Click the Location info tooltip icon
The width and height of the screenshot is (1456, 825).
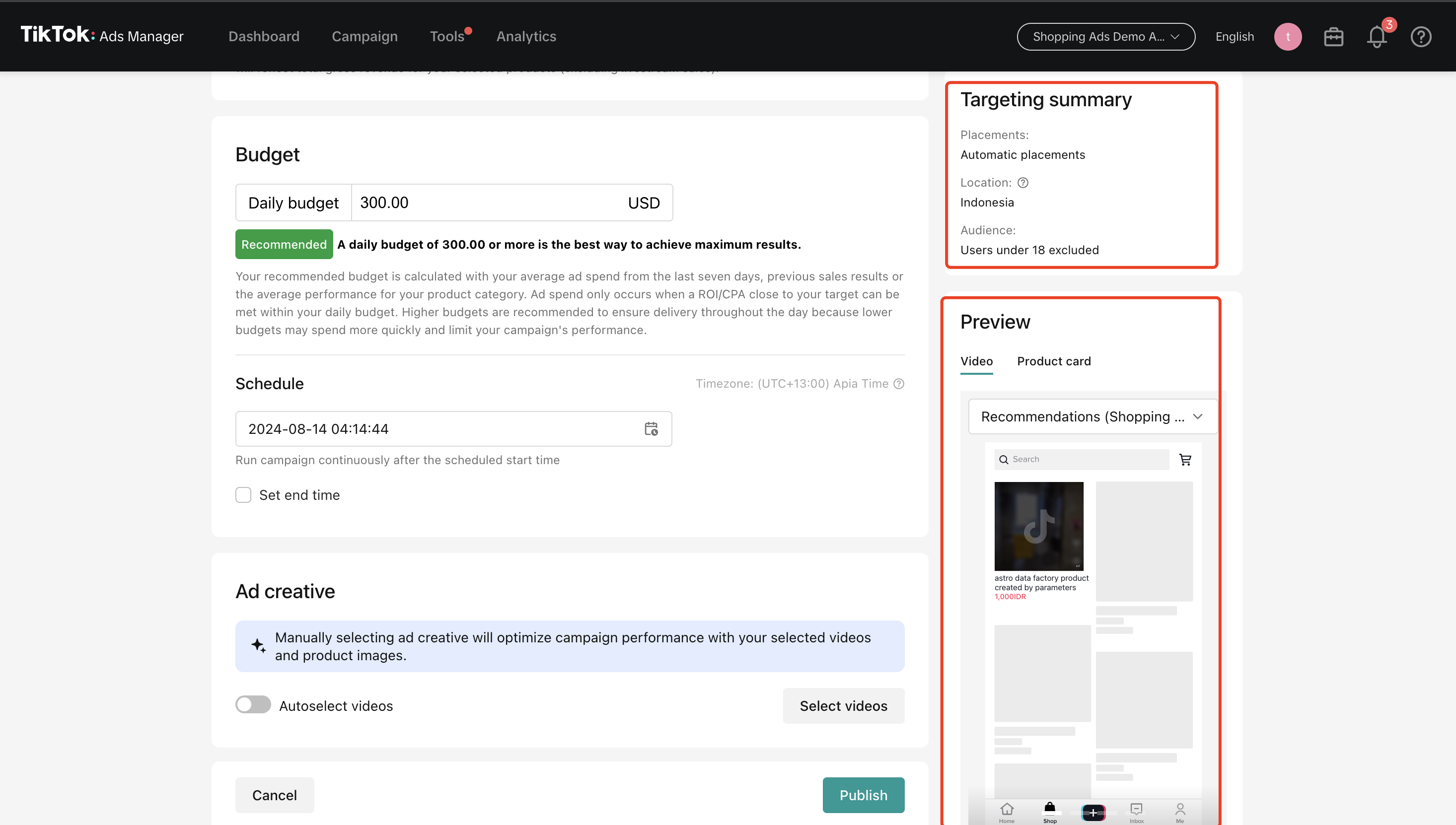pos(1023,183)
